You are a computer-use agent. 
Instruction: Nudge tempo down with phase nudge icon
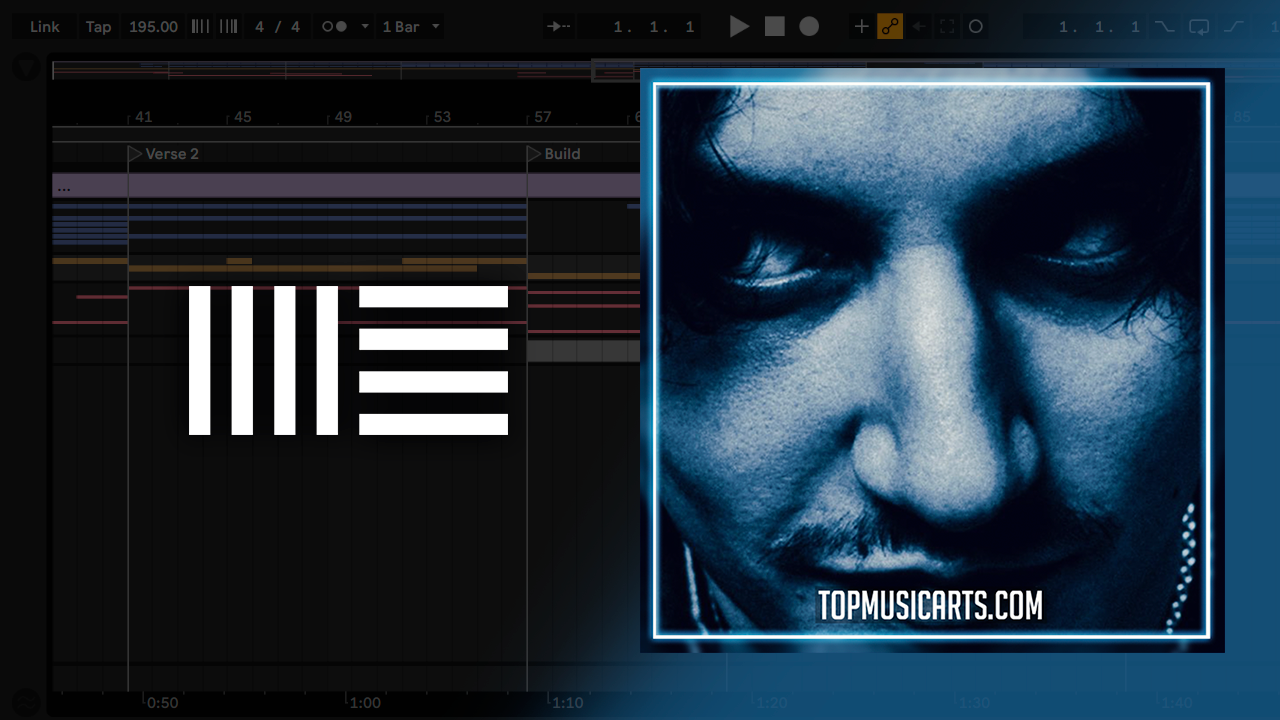tap(201, 27)
